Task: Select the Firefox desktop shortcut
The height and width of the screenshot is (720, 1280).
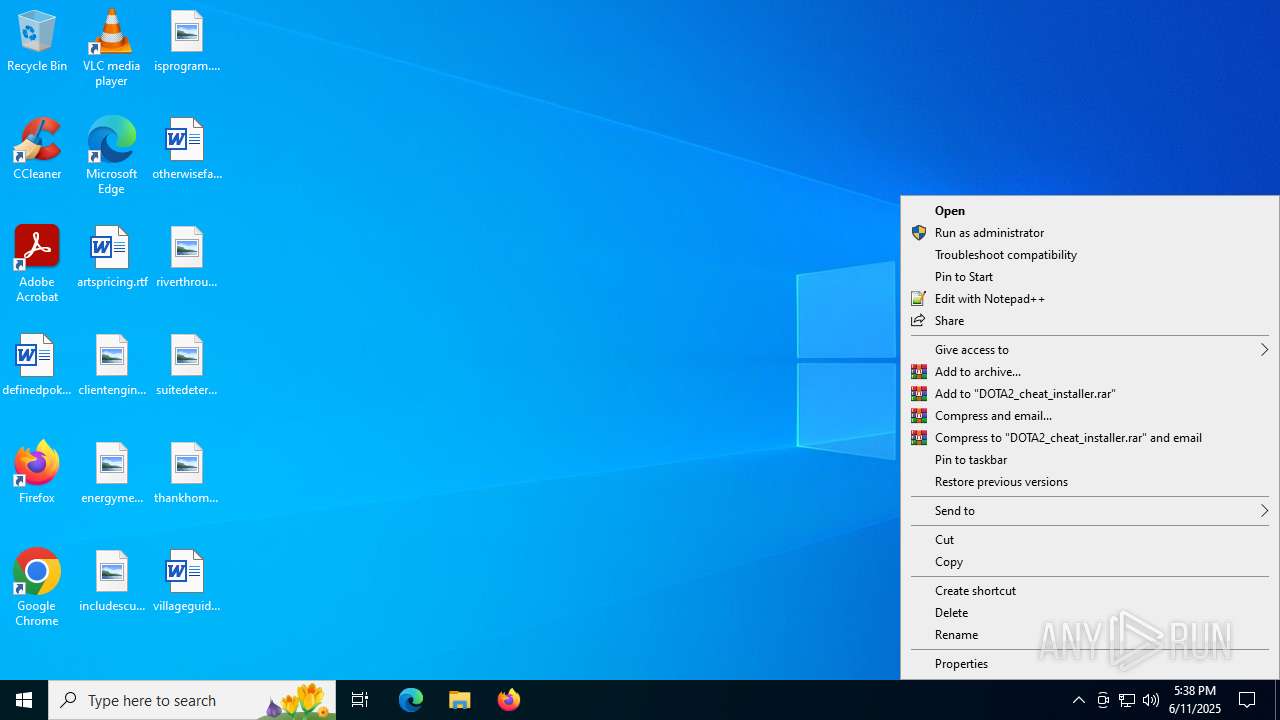Action: click(37, 473)
